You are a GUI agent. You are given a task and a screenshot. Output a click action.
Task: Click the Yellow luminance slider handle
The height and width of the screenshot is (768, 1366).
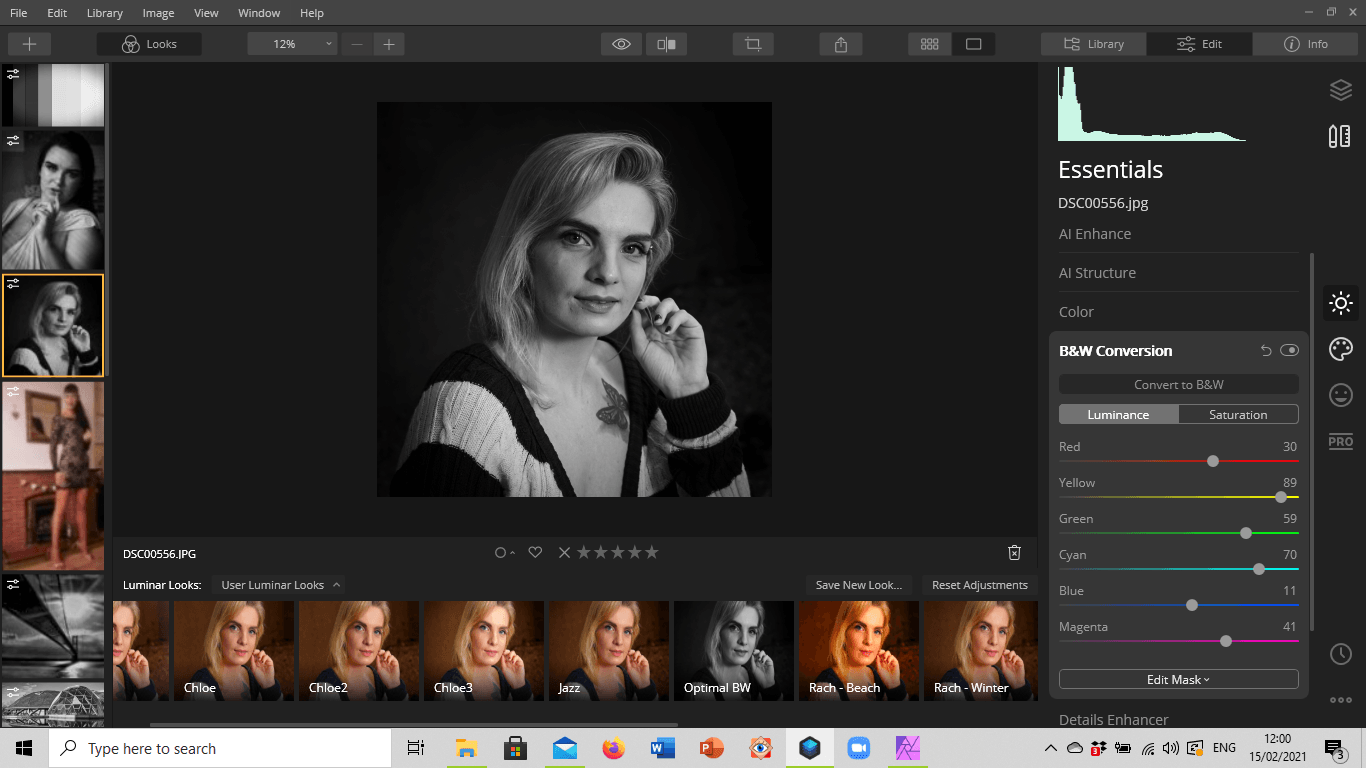[1281, 497]
